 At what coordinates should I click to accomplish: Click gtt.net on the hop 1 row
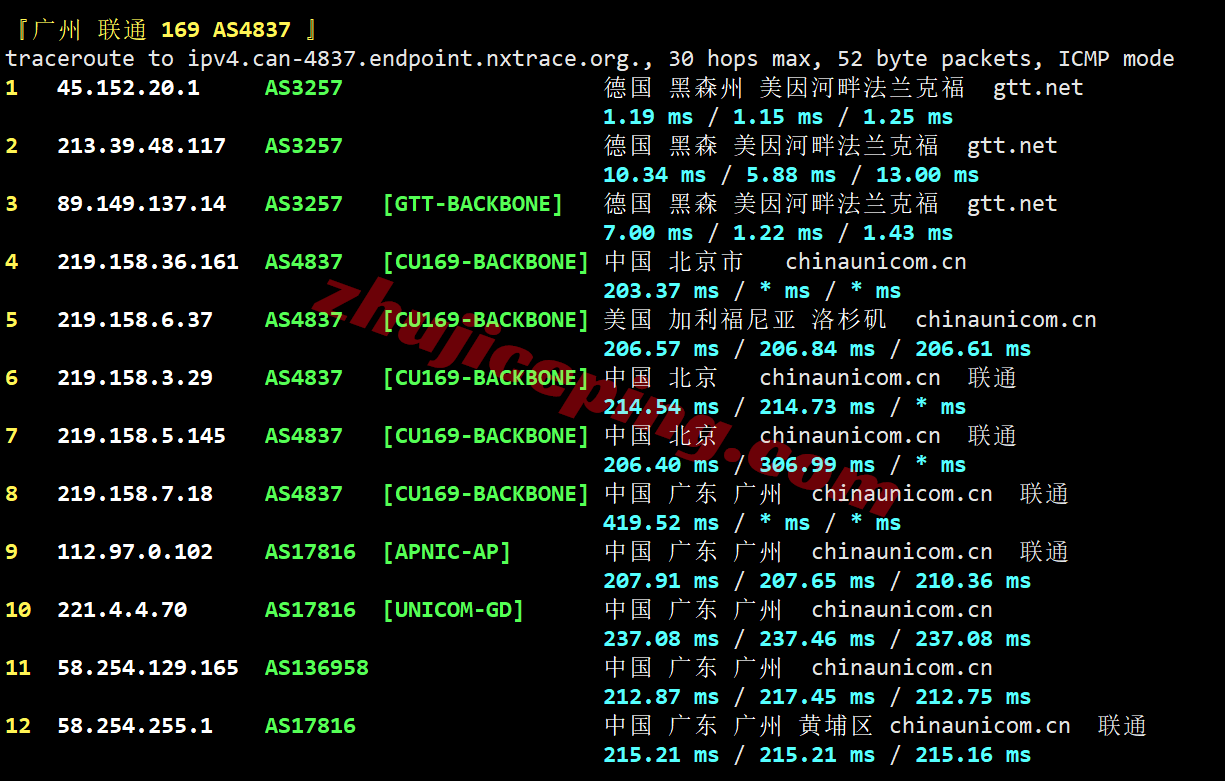tap(1038, 88)
